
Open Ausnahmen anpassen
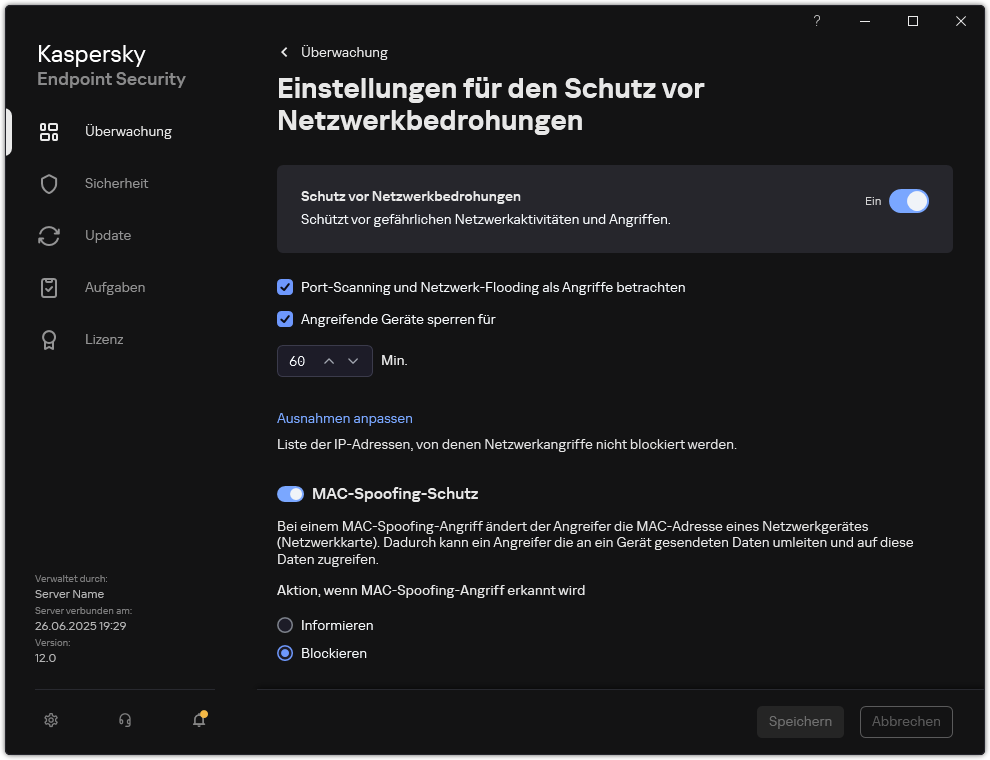[x=344, y=418]
